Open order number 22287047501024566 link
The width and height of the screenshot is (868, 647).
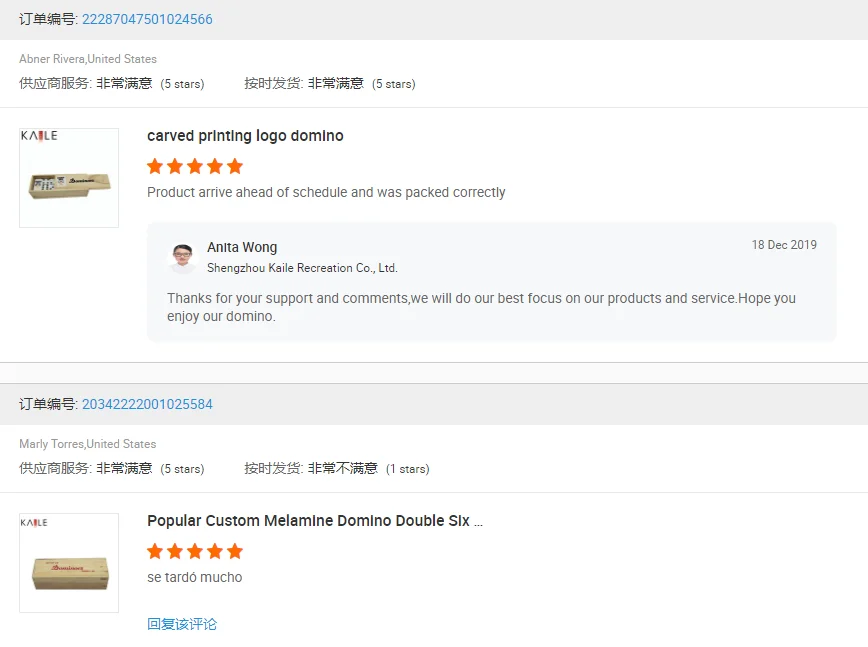coord(147,20)
